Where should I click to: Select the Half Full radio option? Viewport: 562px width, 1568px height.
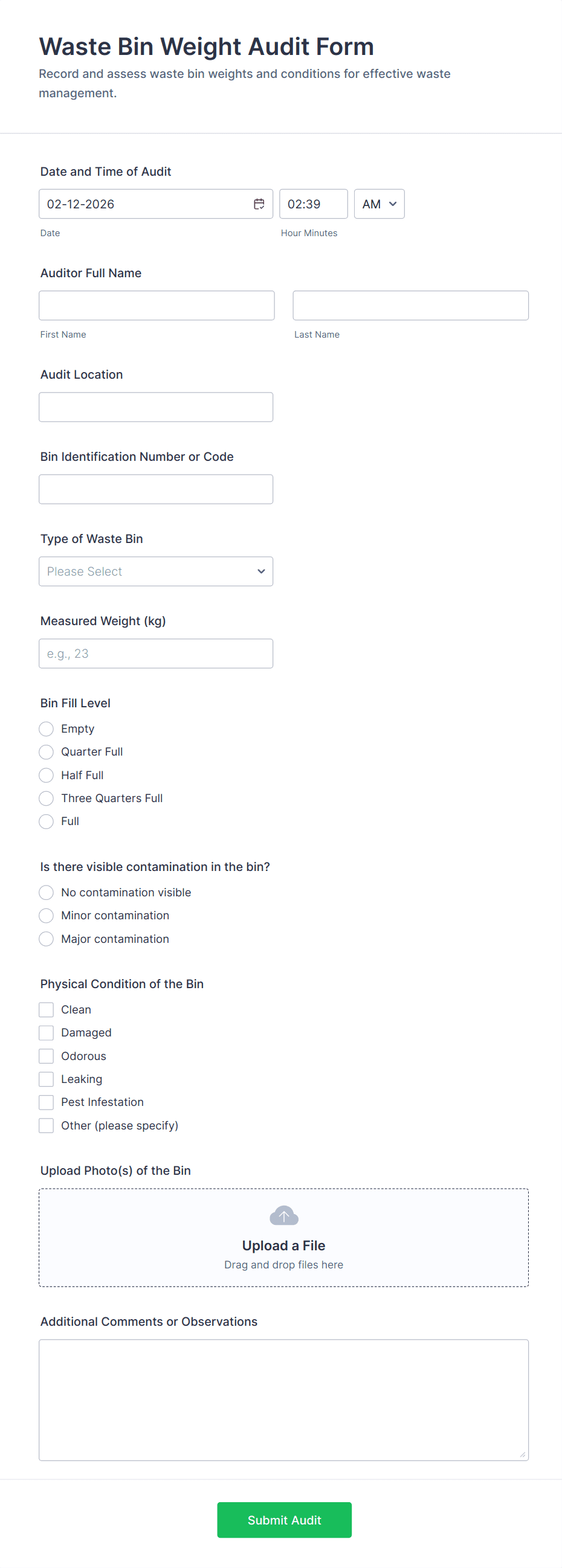click(x=47, y=775)
